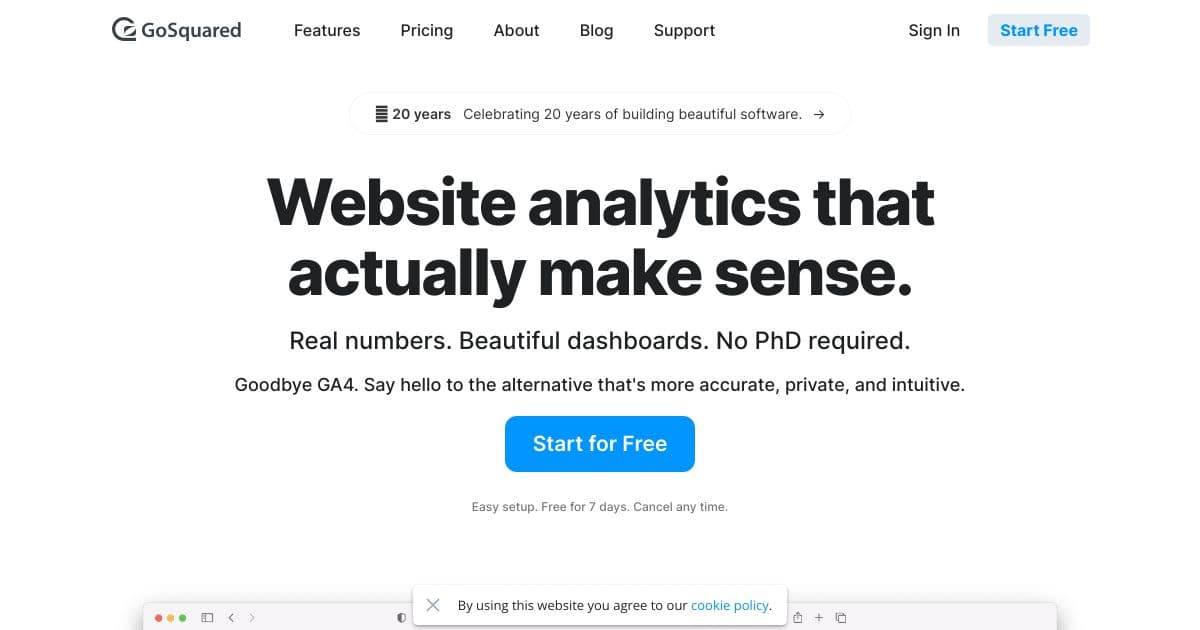The height and width of the screenshot is (630, 1200).
Task: Open the Support page
Action: coord(684,30)
